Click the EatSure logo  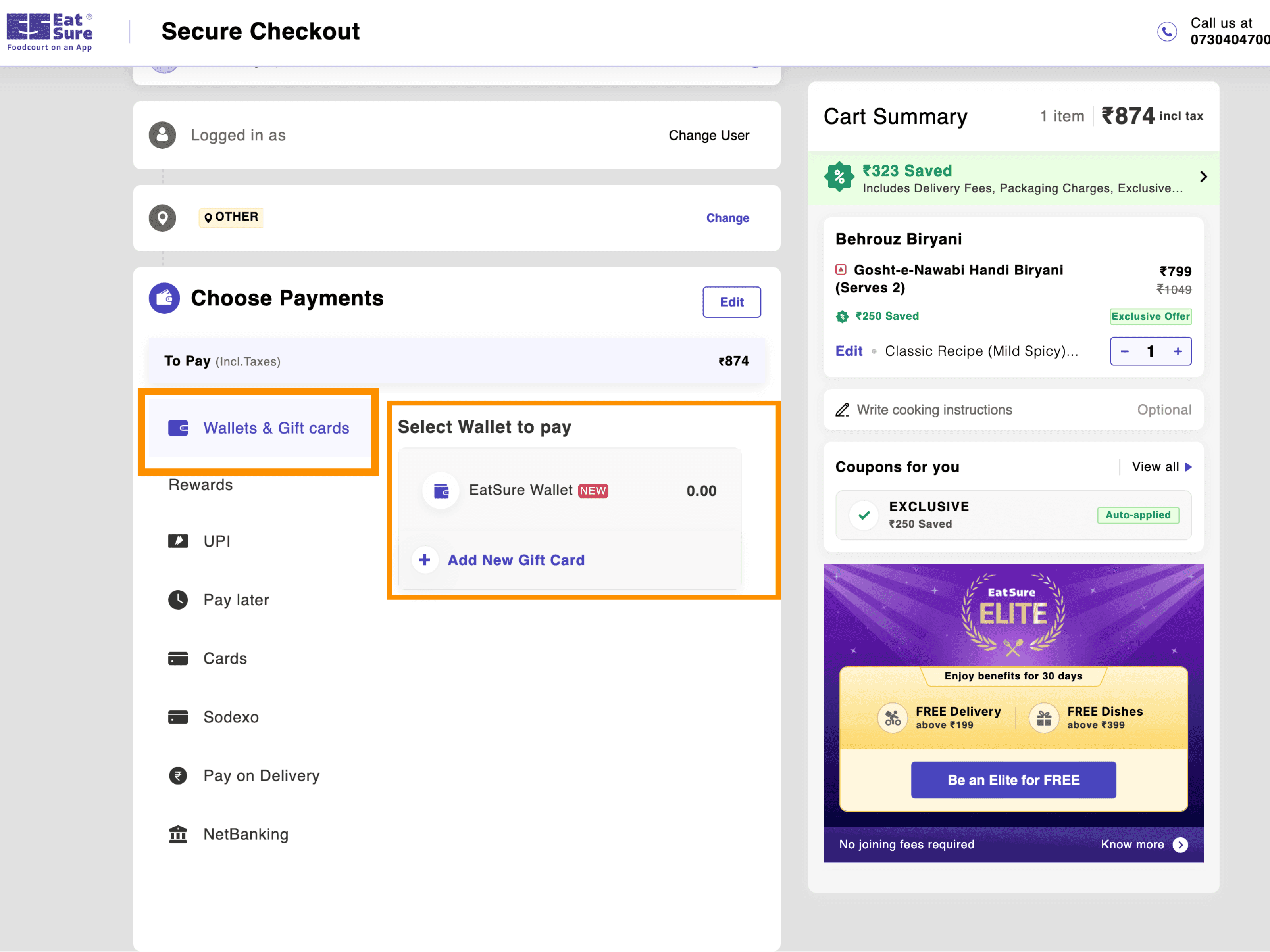[x=49, y=32]
